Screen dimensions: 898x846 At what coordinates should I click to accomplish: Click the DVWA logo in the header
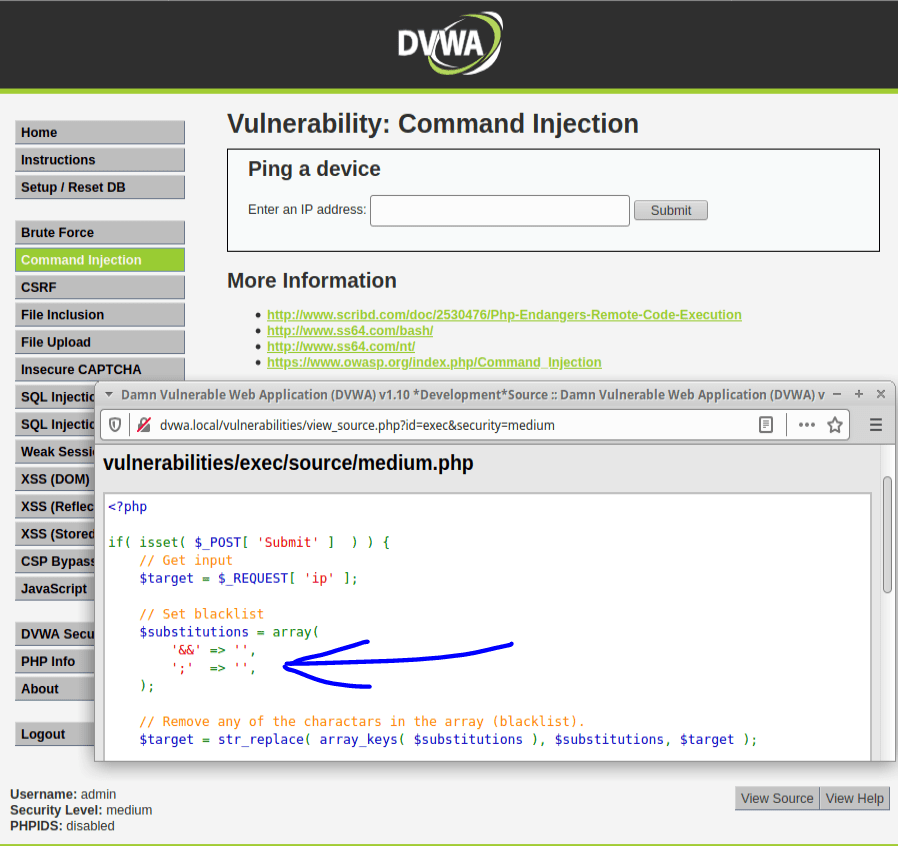pos(449,43)
